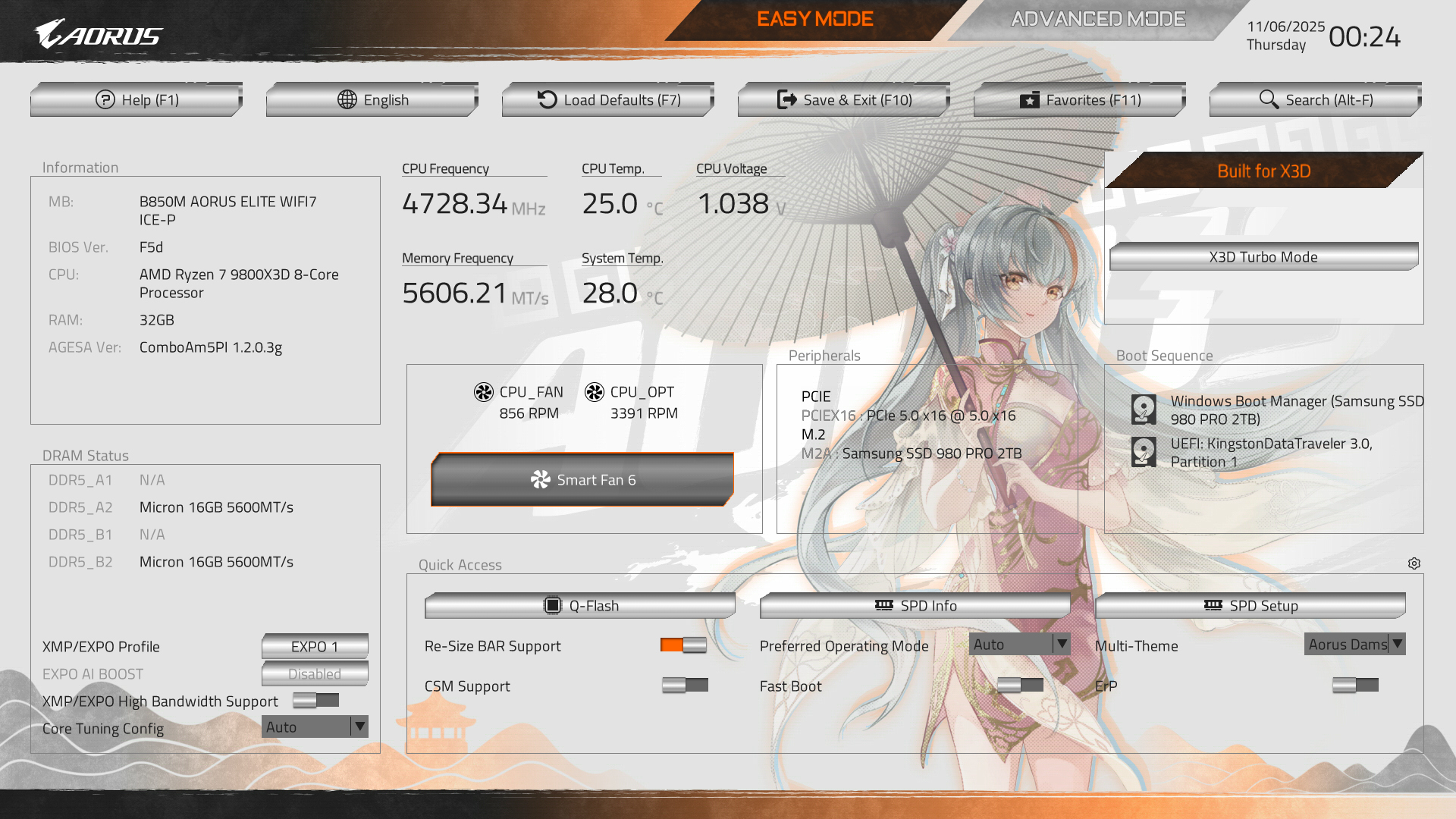
Task: Click the Favorites star icon
Action: coord(1029,100)
